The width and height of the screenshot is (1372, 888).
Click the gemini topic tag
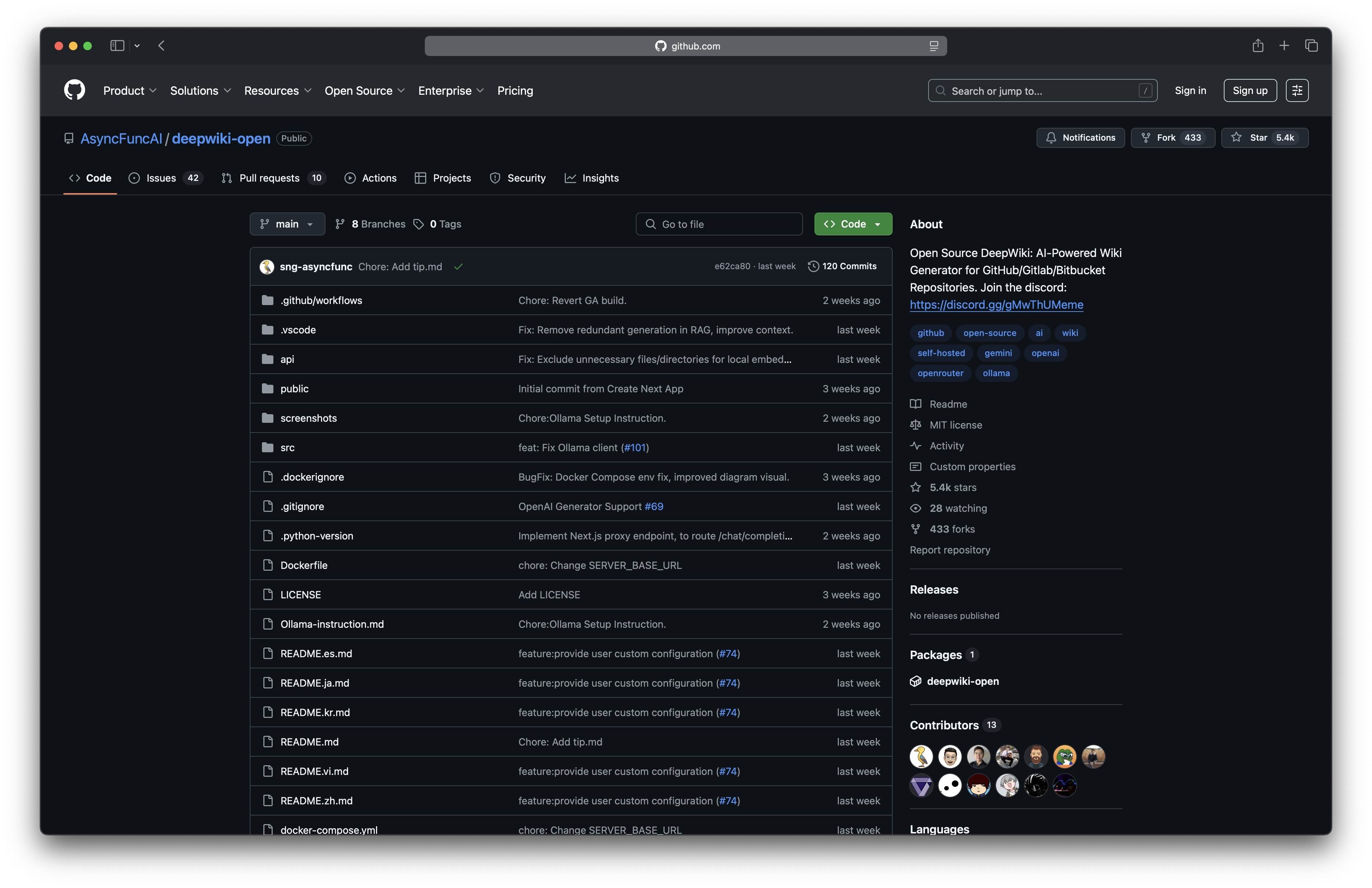tap(998, 353)
